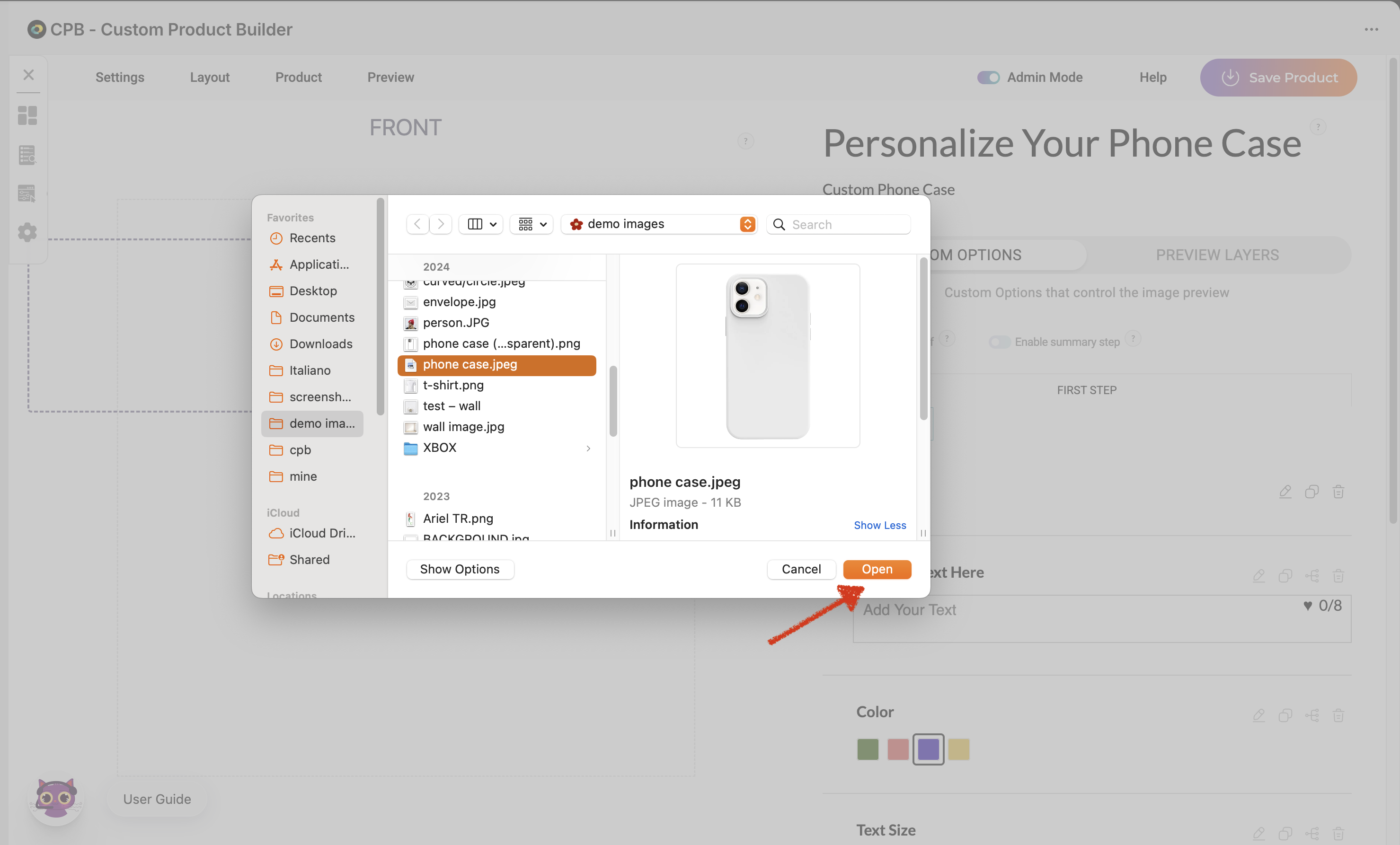
Task: Click Show Options in the file dialog
Action: [x=460, y=569]
